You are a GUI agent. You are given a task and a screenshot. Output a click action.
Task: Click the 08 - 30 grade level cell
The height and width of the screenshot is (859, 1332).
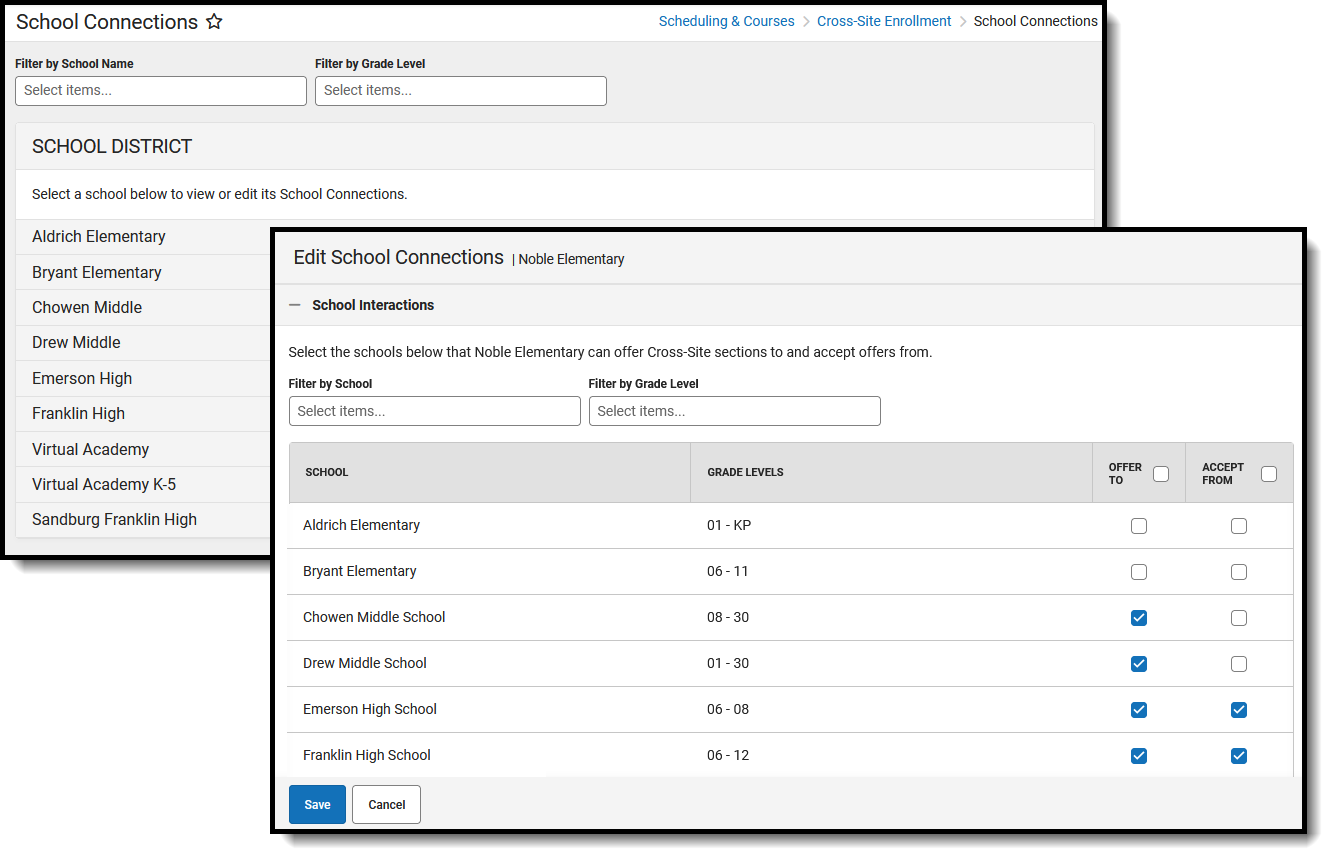[x=728, y=618]
